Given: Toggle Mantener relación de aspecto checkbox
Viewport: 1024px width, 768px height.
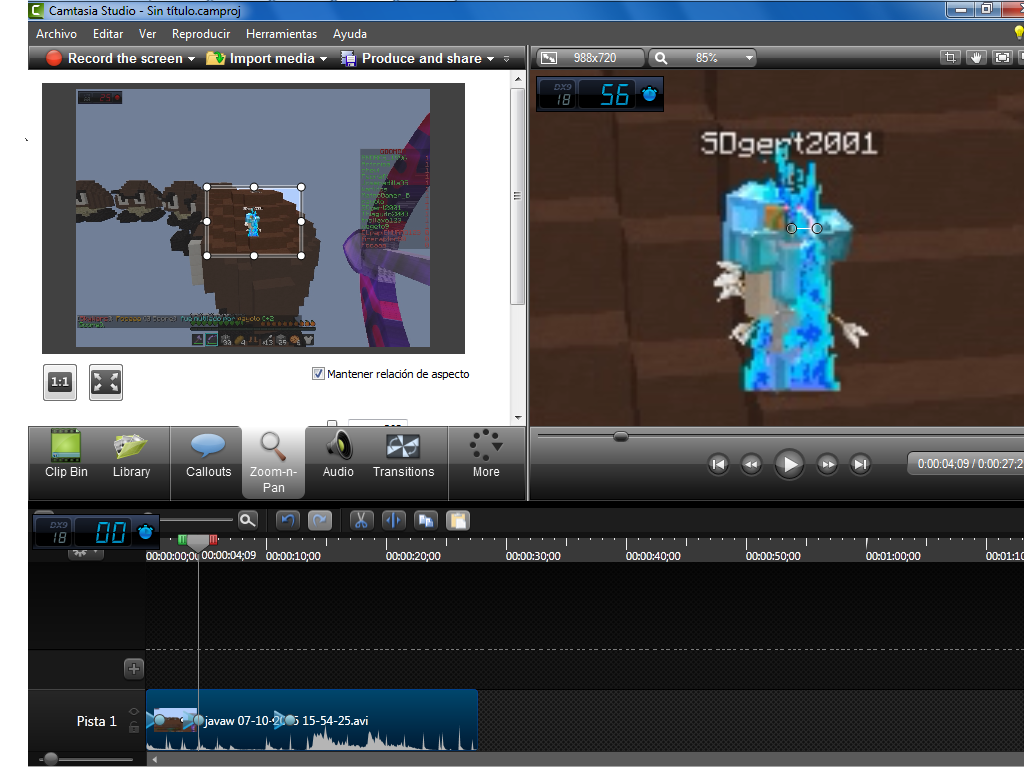Looking at the screenshot, I should click(318, 374).
